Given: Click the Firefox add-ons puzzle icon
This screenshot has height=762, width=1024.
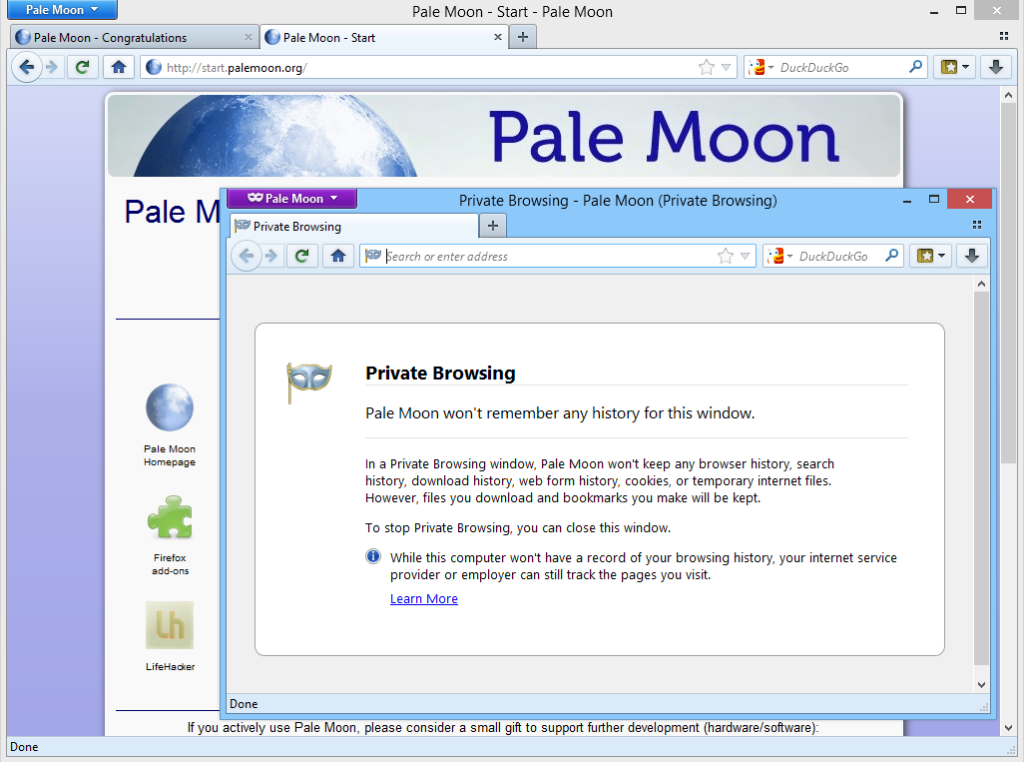Looking at the screenshot, I should click(169, 518).
